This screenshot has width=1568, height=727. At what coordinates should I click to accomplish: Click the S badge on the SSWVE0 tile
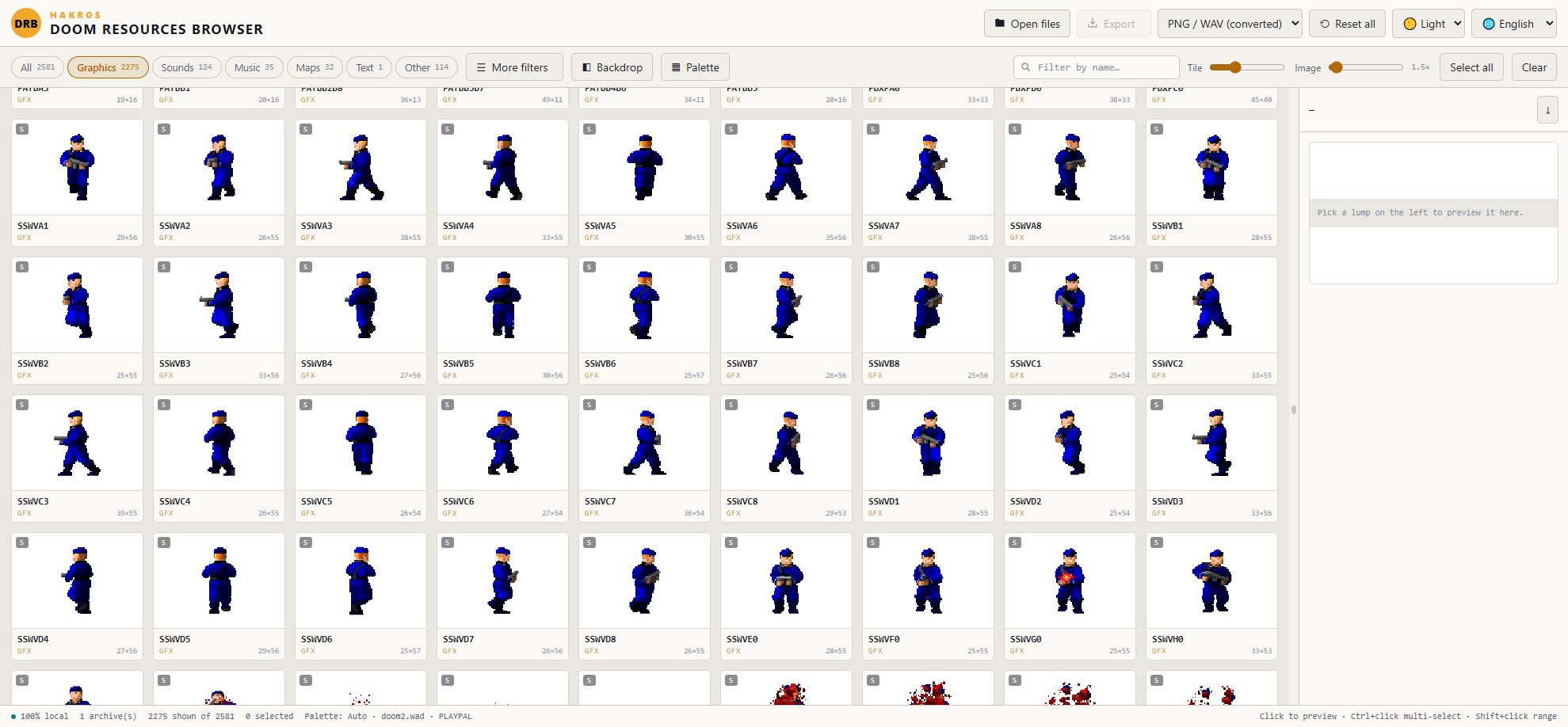[731, 542]
